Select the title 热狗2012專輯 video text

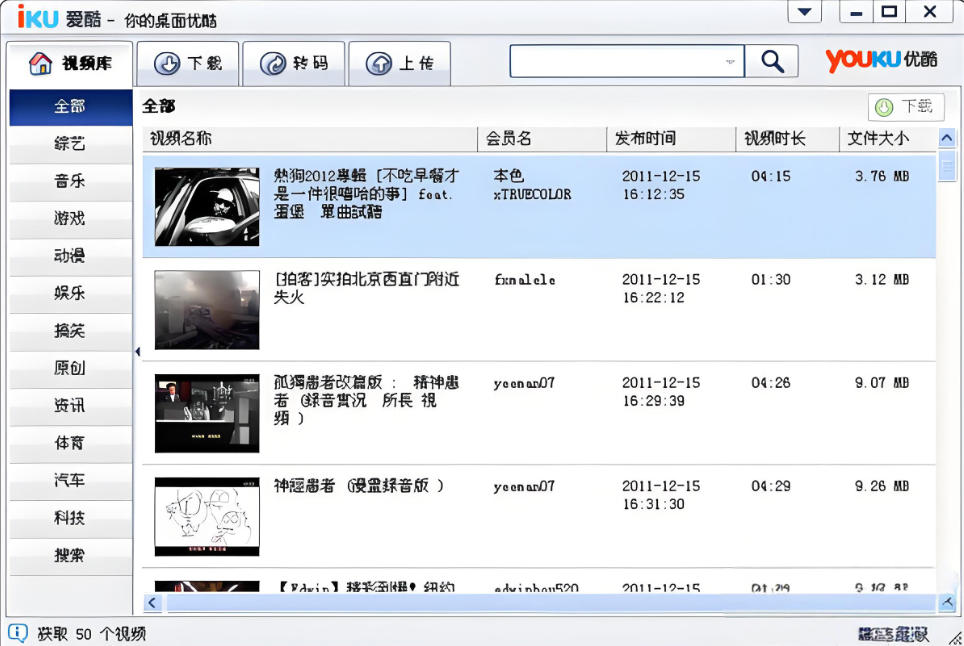coord(366,194)
